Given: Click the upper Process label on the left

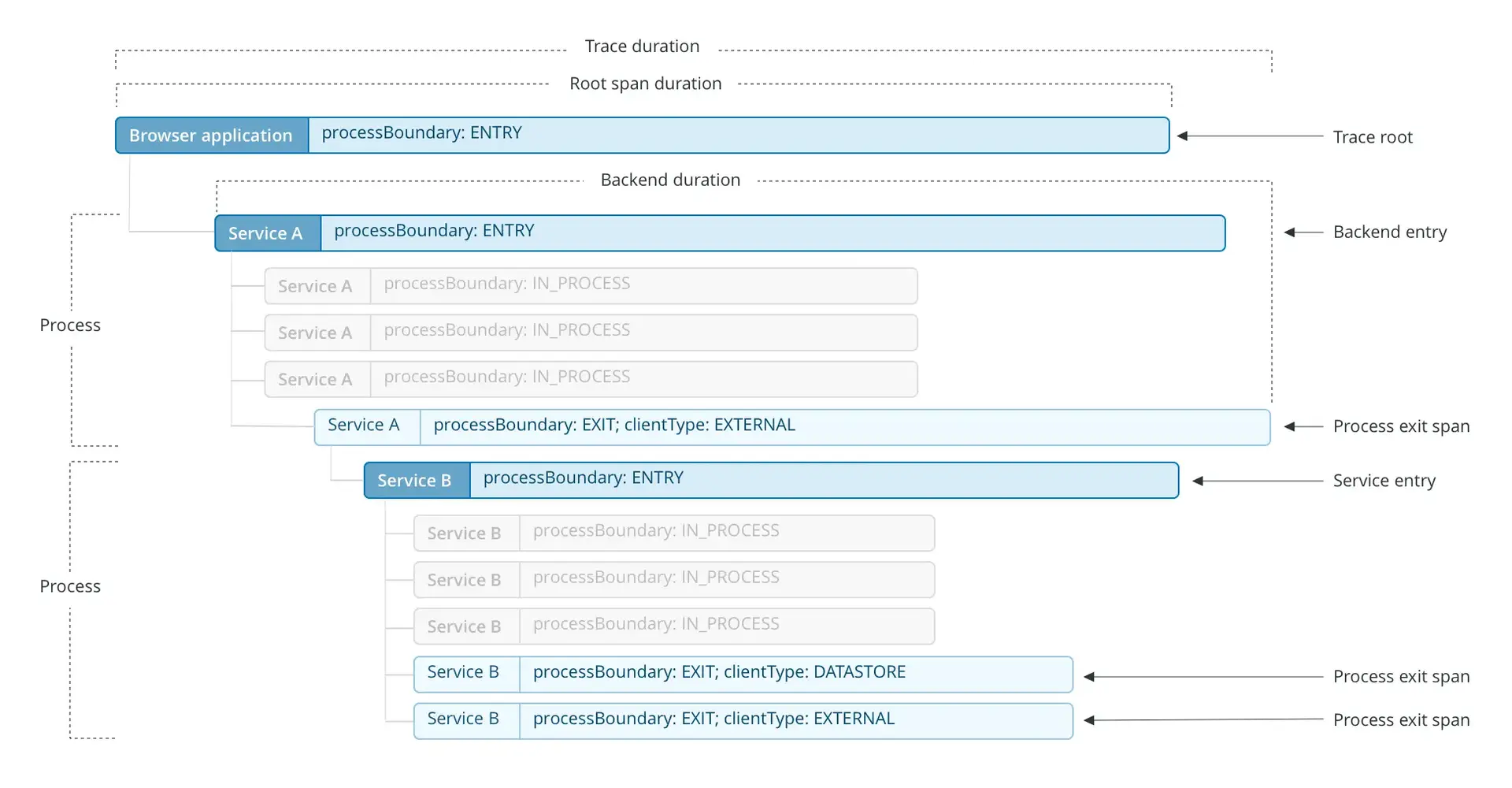Looking at the screenshot, I should pos(69,325).
